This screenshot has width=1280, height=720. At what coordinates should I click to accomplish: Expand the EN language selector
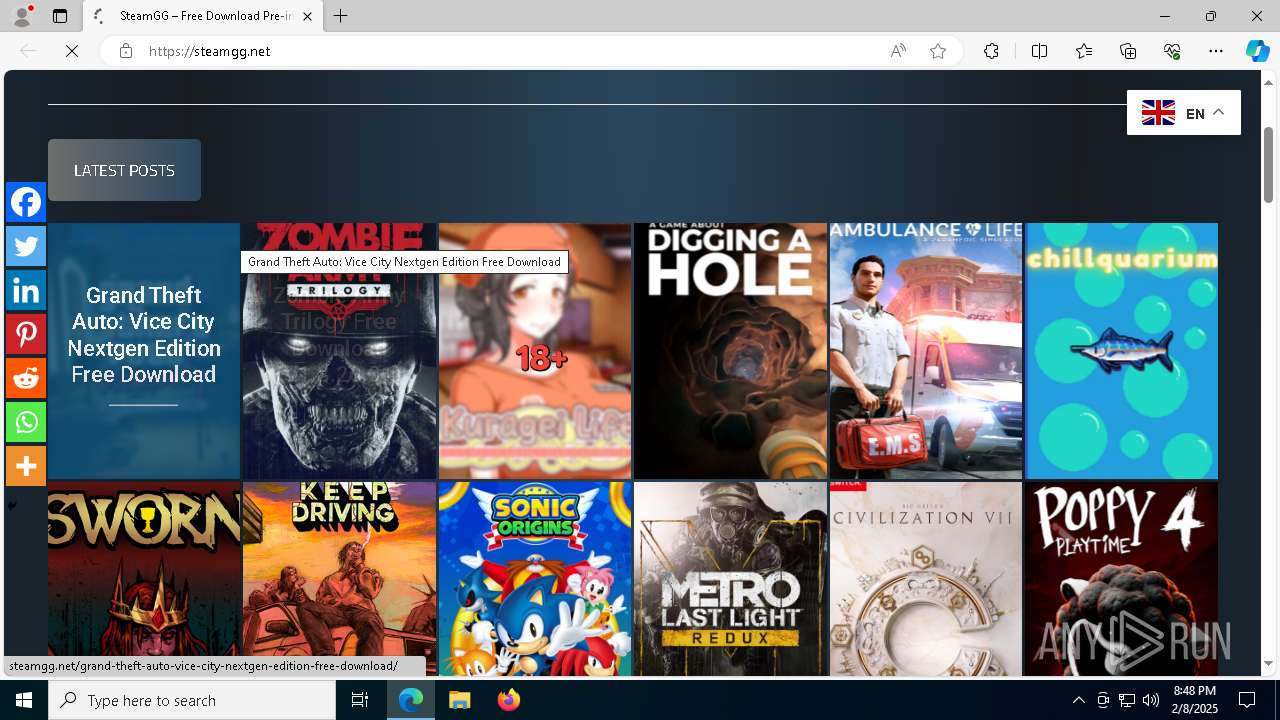point(1184,113)
